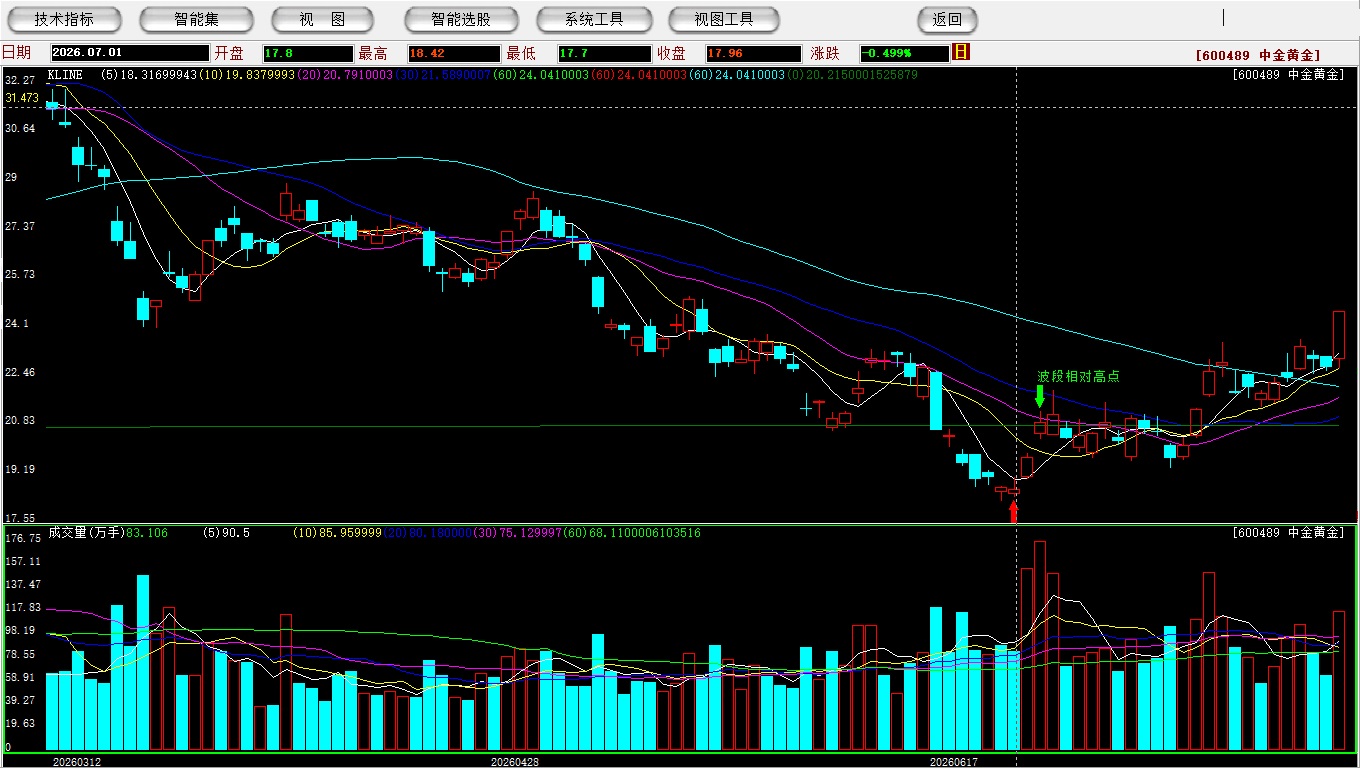
Task: Click the (20)20.7910003 MA value
Action: click(347, 75)
